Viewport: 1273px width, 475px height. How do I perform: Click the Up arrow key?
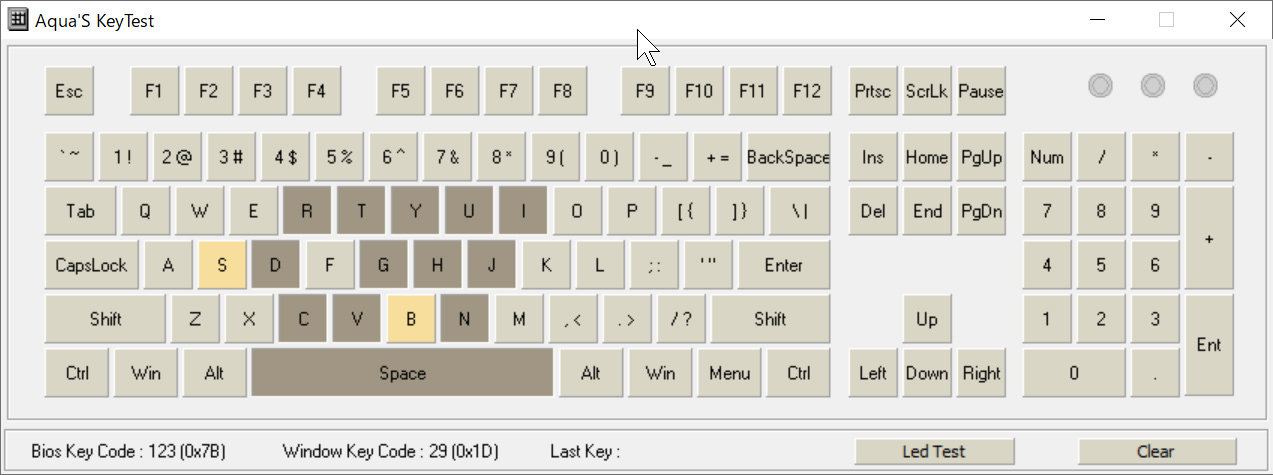(x=927, y=320)
